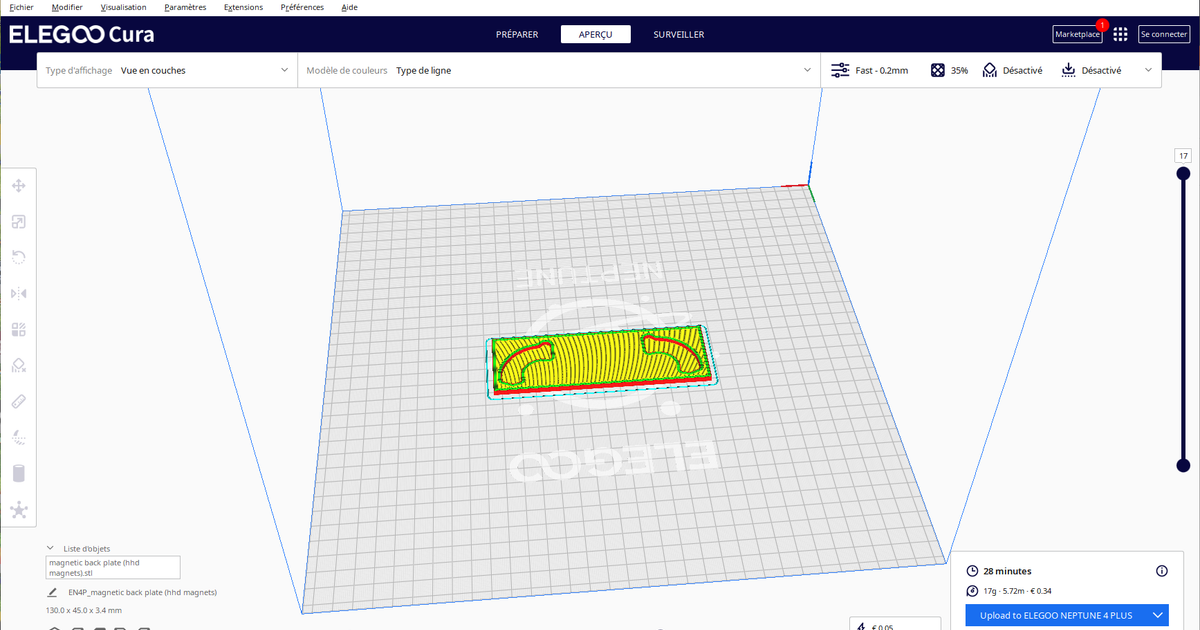The height and width of the screenshot is (630, 1200).
Task: Open the Extensions menu
Action: (x=243, y=7)
